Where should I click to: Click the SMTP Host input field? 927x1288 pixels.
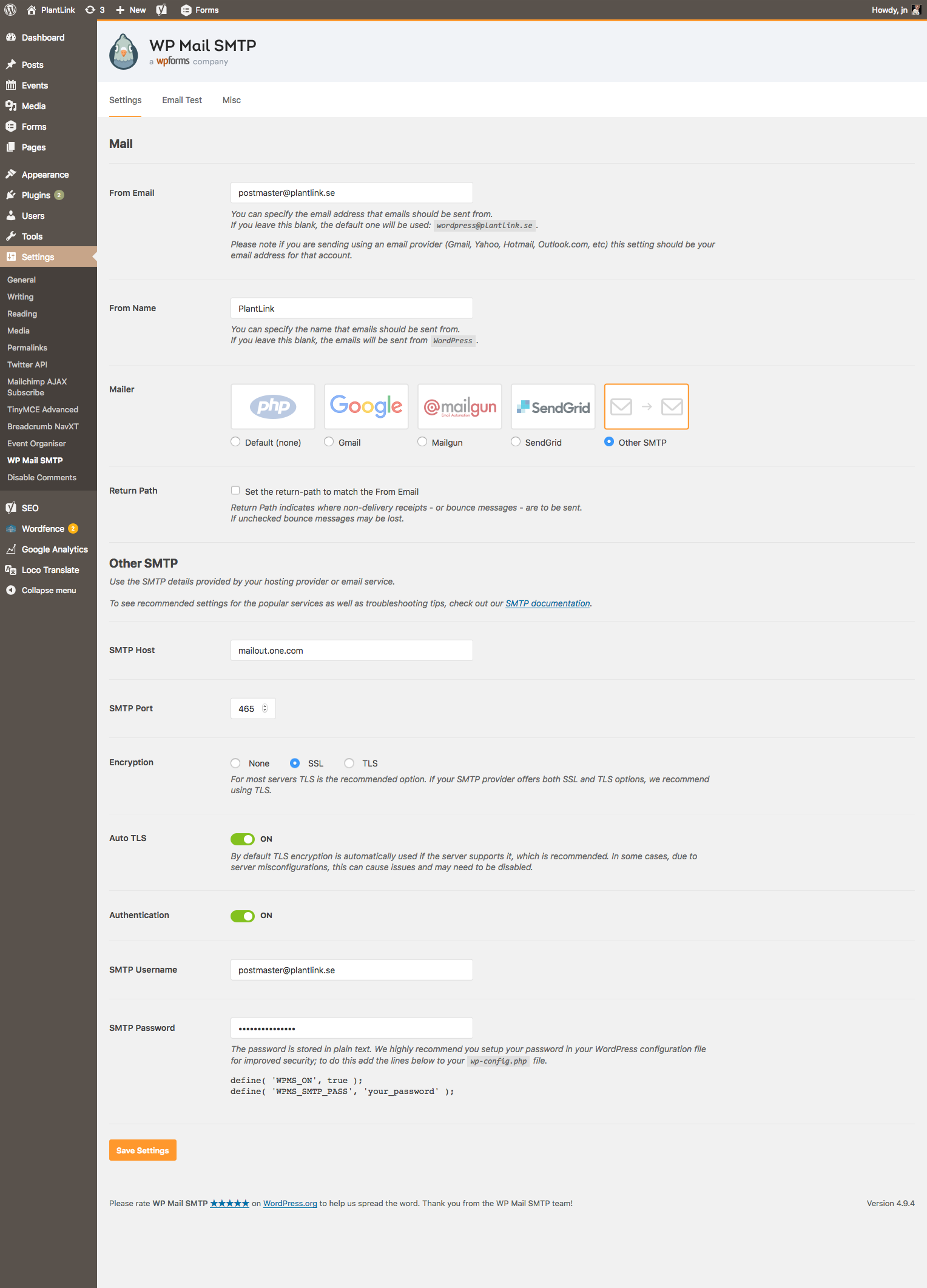click(352, 650)
